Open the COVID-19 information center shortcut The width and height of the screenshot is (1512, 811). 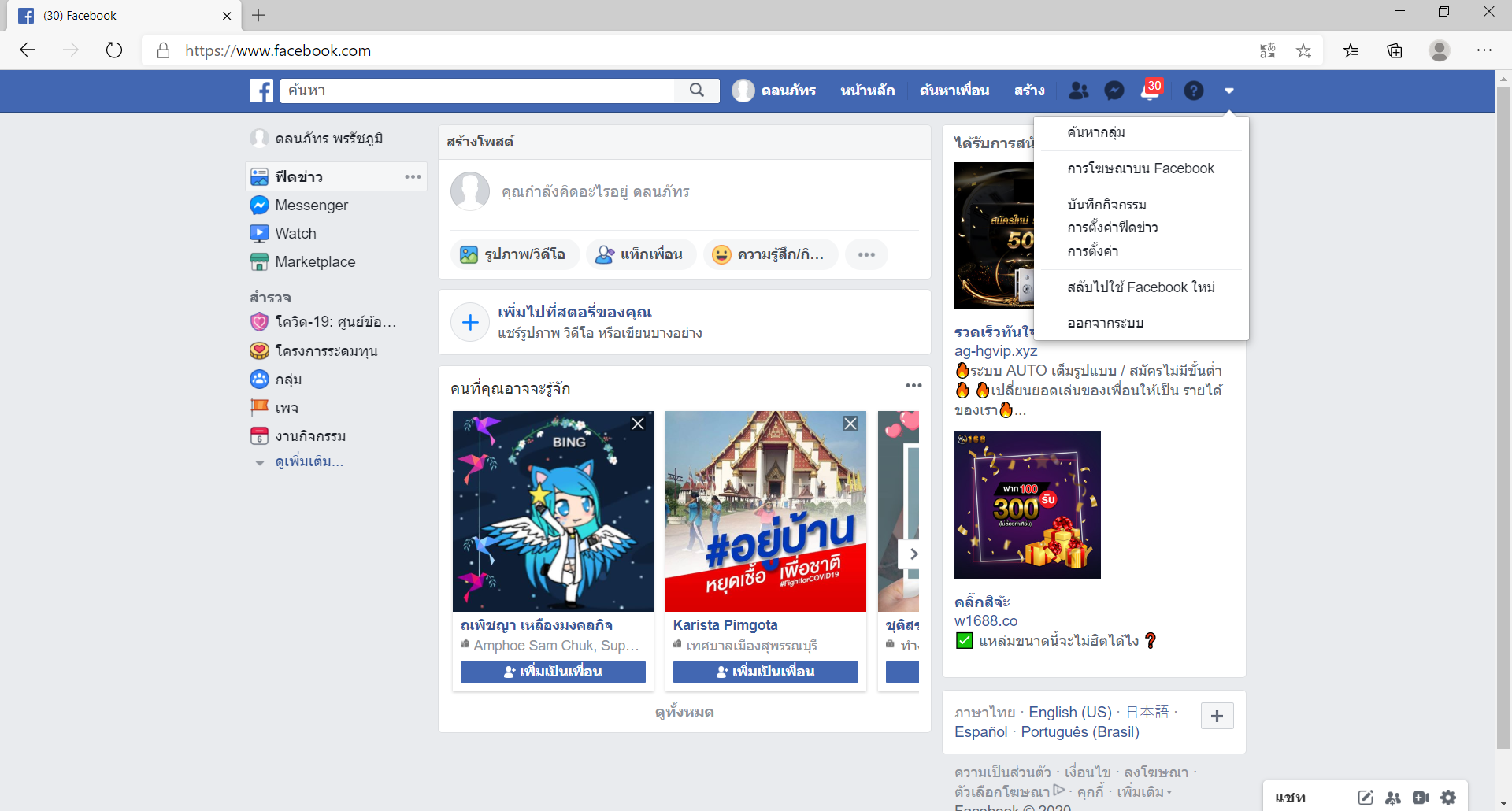coord(324,322)
